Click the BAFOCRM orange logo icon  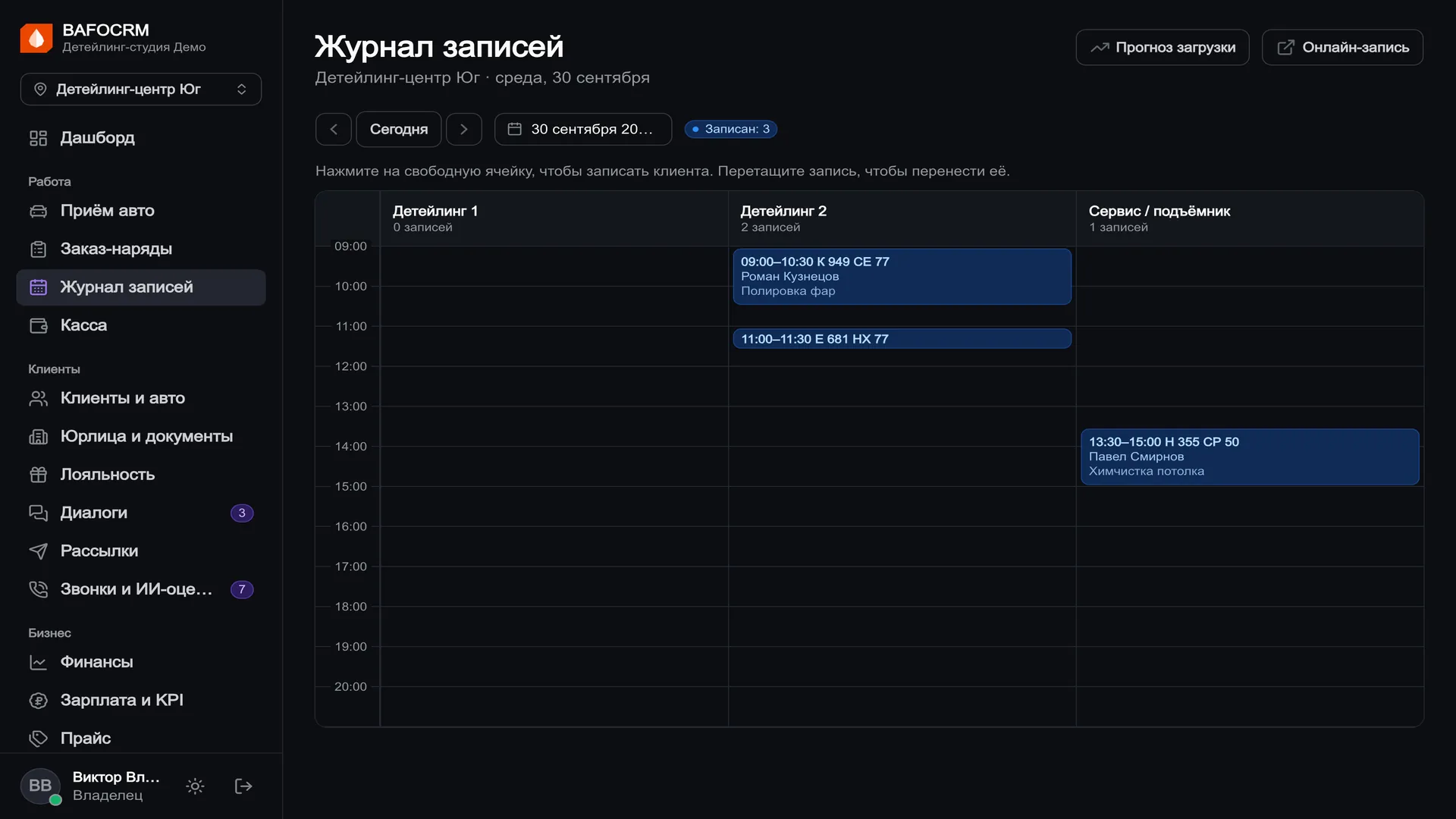click(x=36, y=38)
